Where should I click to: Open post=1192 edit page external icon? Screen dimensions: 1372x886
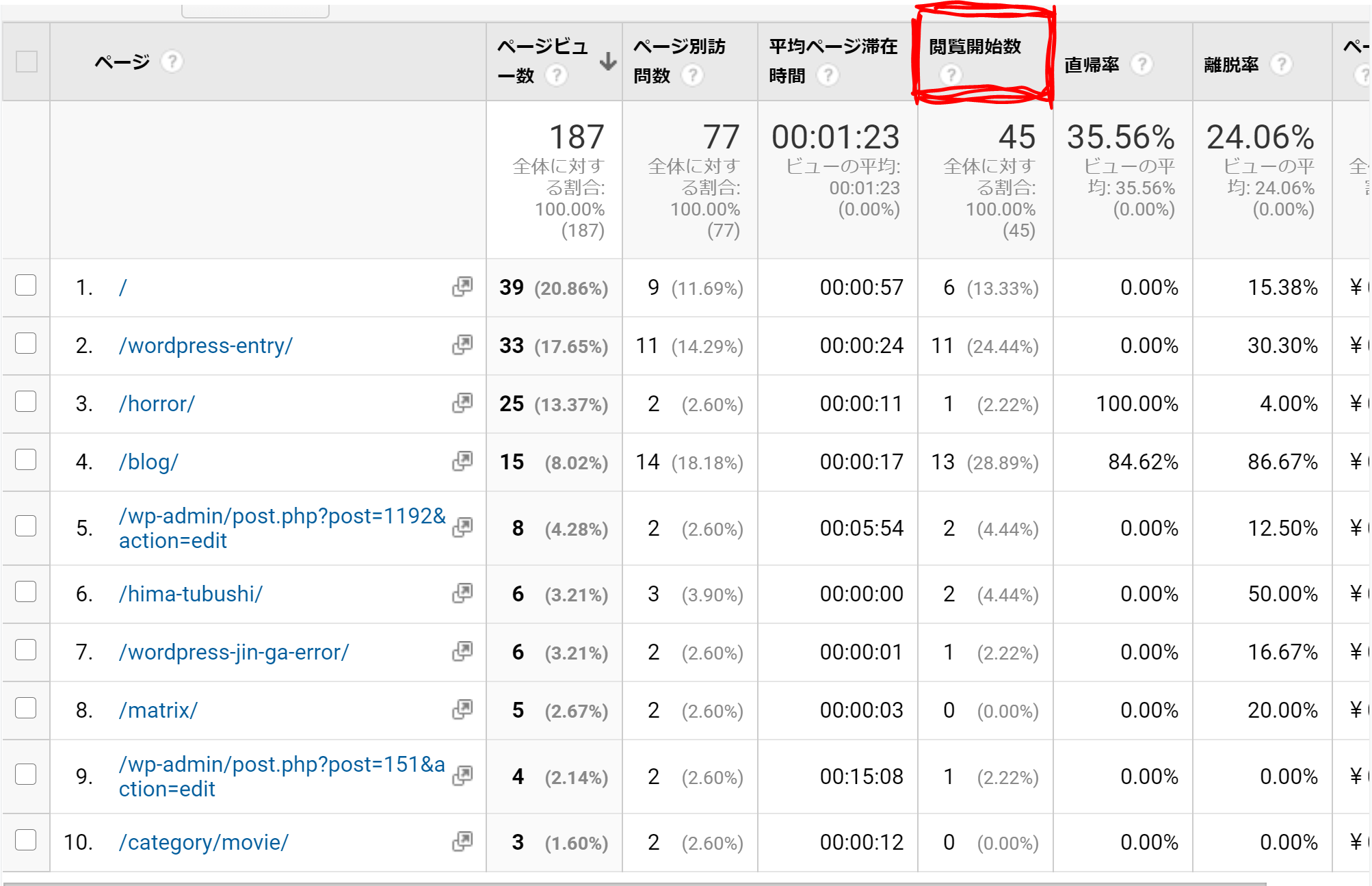[462, 527]
